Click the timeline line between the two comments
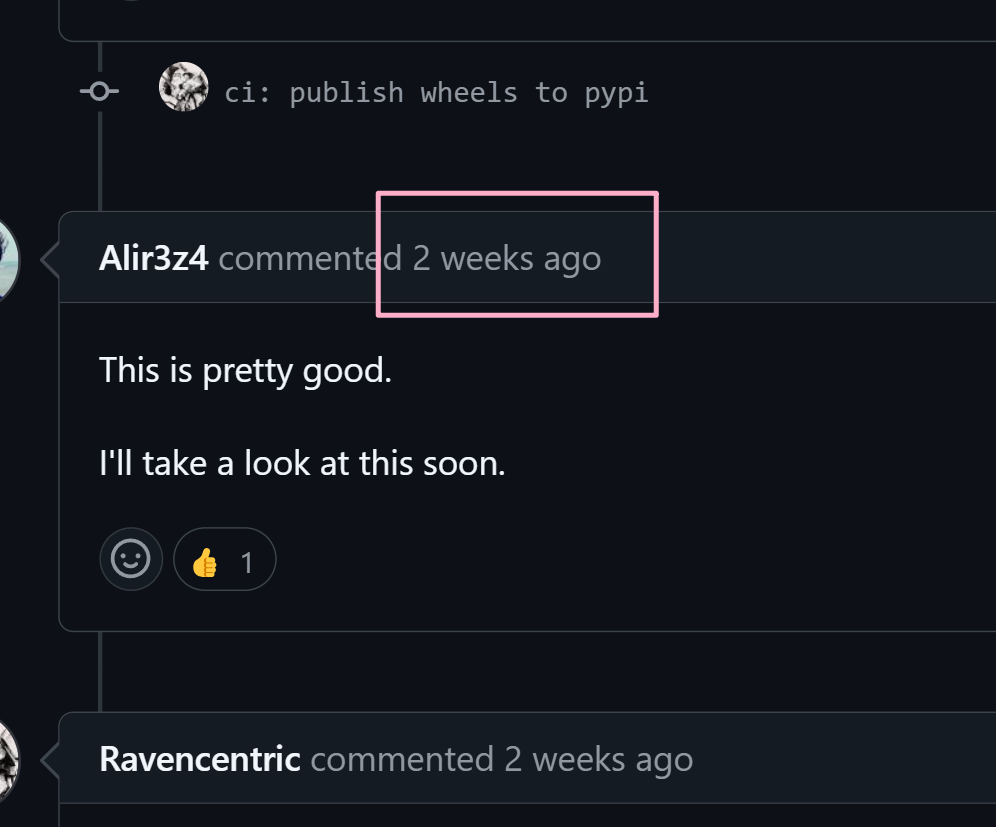Screen dimensions: 996x827 point(100,671)
